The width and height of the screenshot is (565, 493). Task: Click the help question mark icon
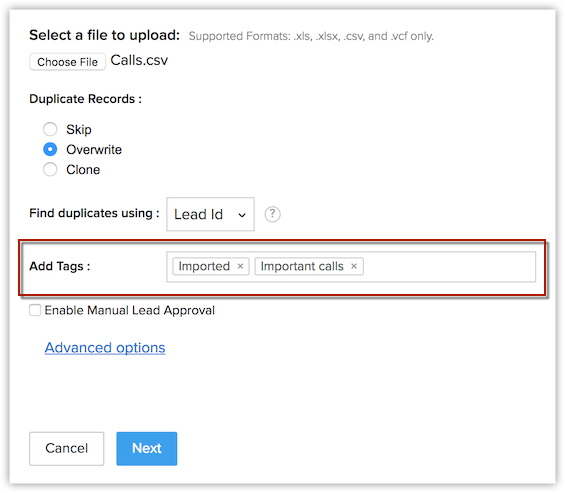pos(272,214)
